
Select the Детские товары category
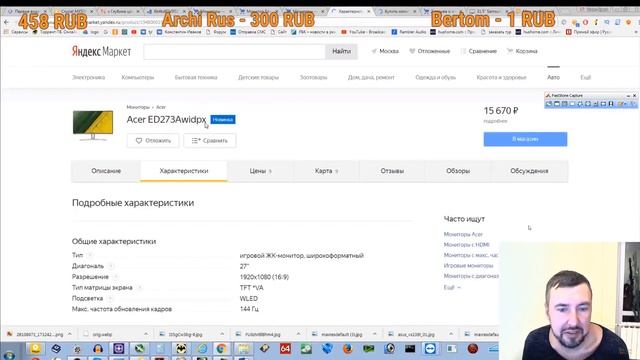258,77
